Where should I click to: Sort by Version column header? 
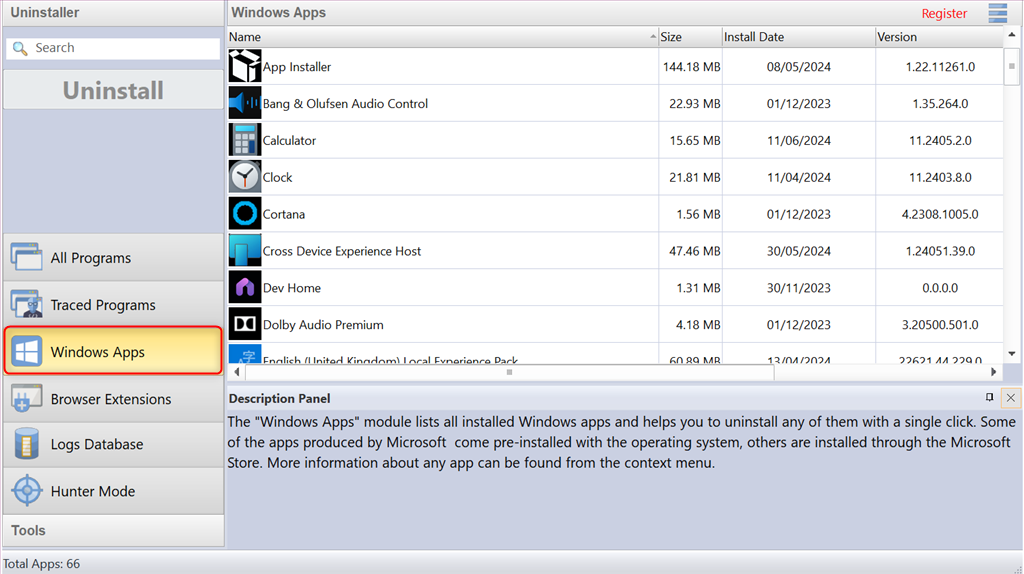938,37
